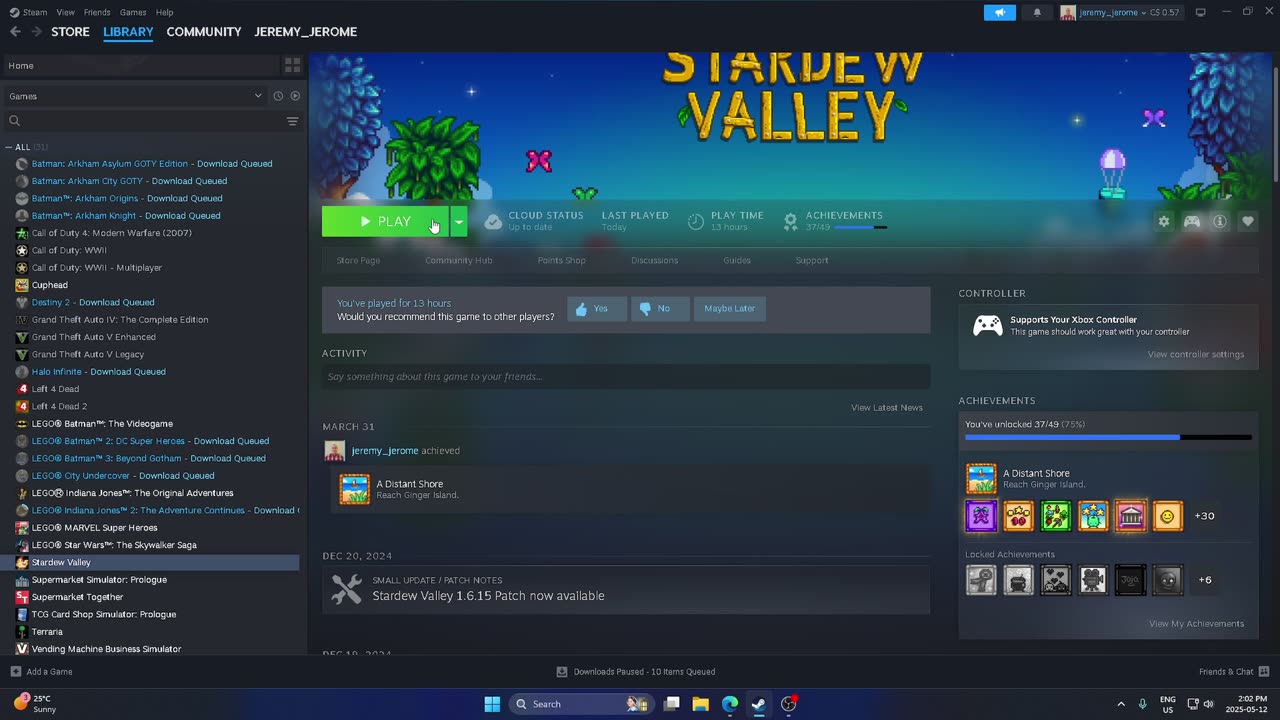Click A Distant Shore icon in activity feed

(354, 490)
